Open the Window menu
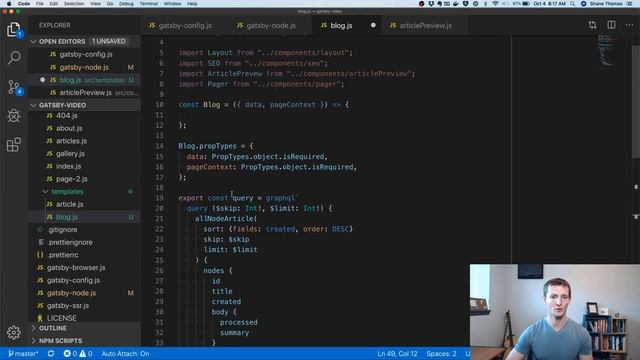The height and width of the screenshot is (360, 640). pyautogui.click(x=172, y=4)
